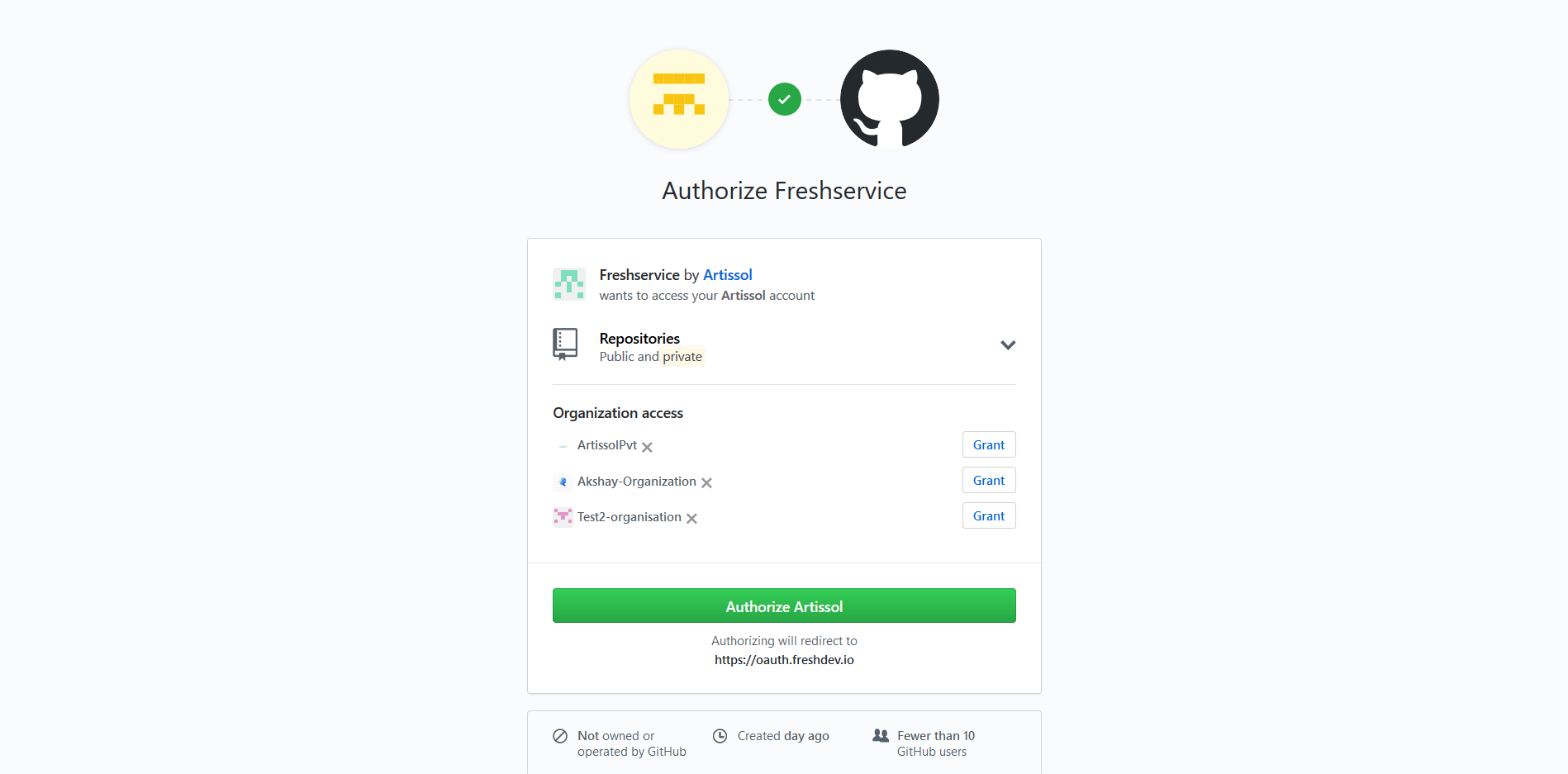Click the yellow Freshservice app logo

(x=679, y=99)
